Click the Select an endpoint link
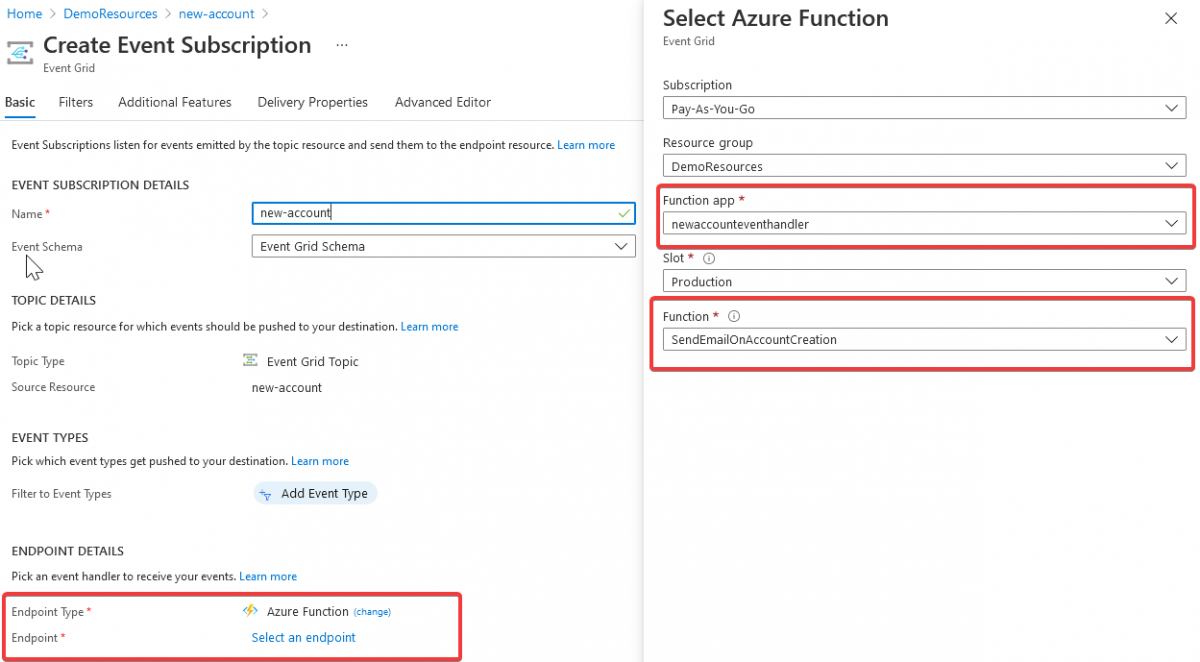This screenshot has width=1200, height=662. pos(302,637)
